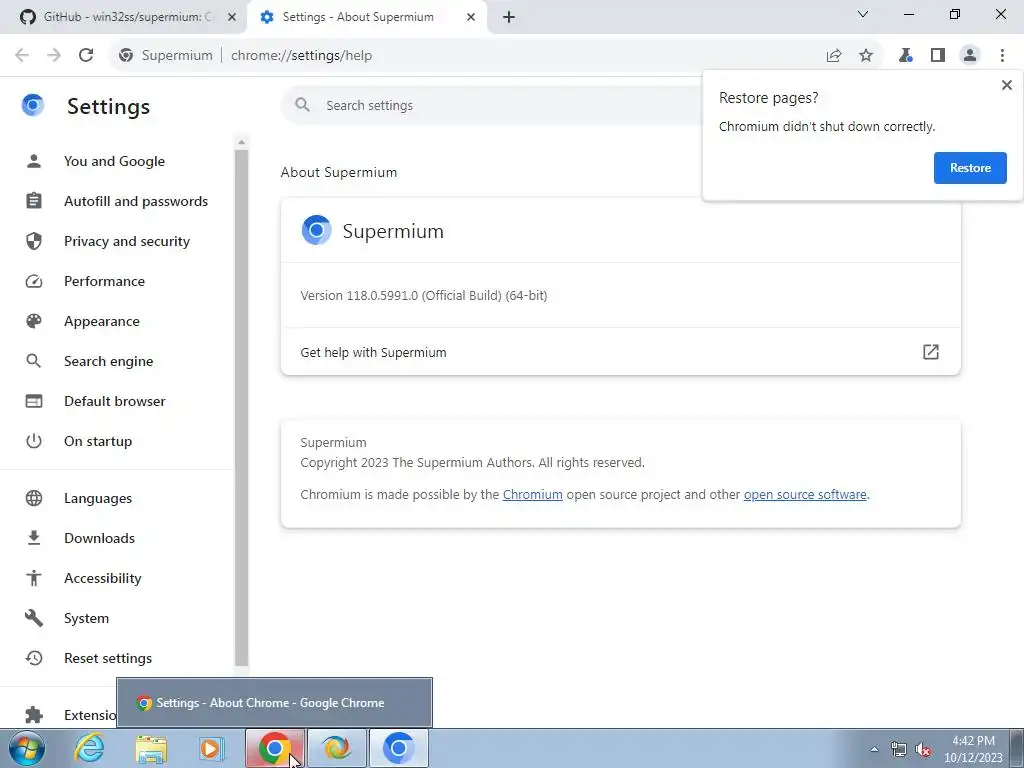Click the browser forward arrow
Viewport: 1024px width, 768px height.
coord(54,56)
